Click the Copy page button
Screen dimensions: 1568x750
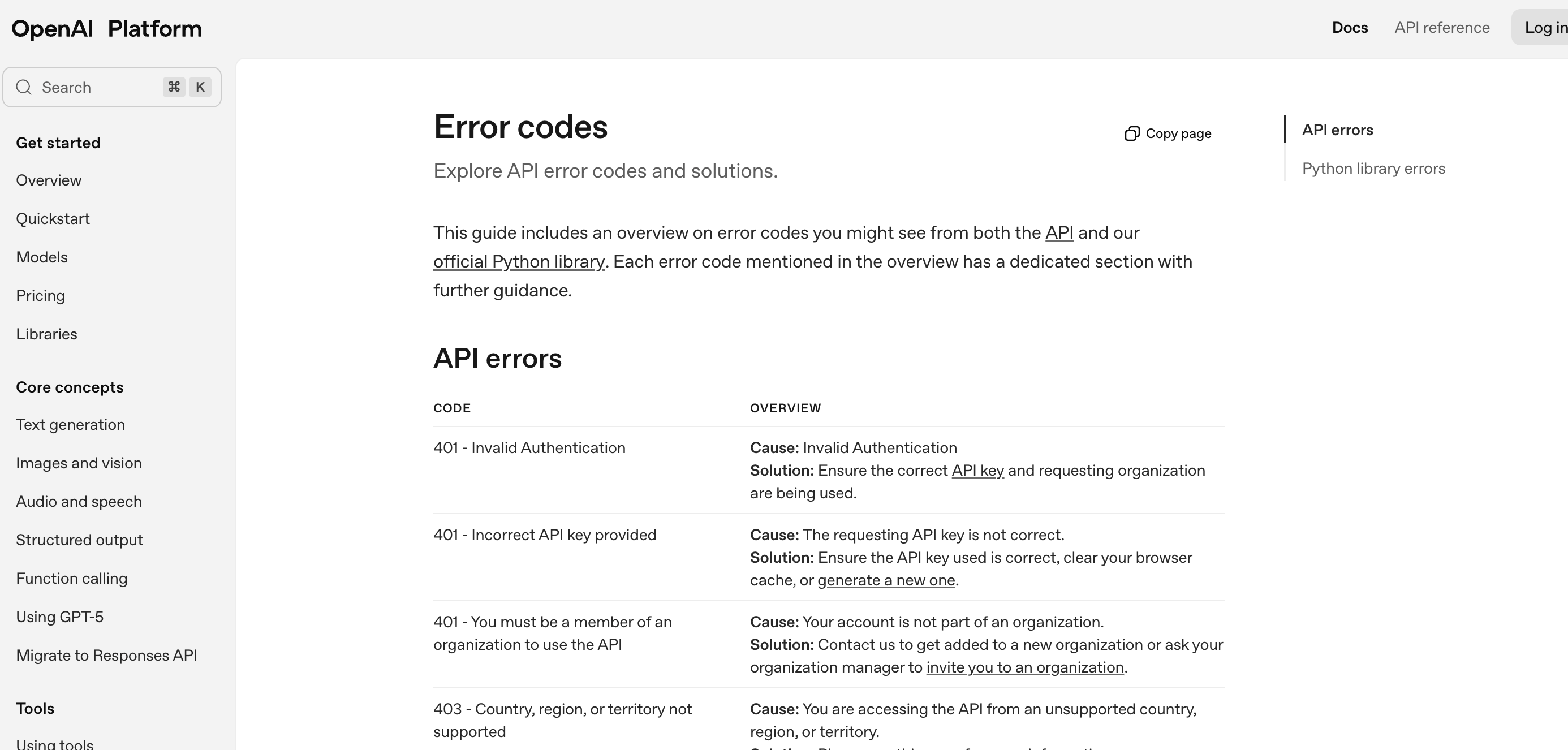(x=1168, y=133)
